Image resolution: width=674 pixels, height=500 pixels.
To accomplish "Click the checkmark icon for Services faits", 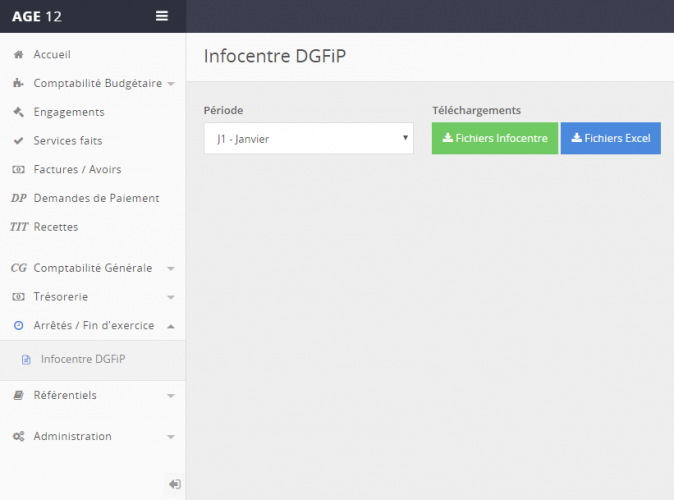I will pyautogui.click(x=18, y=141).
